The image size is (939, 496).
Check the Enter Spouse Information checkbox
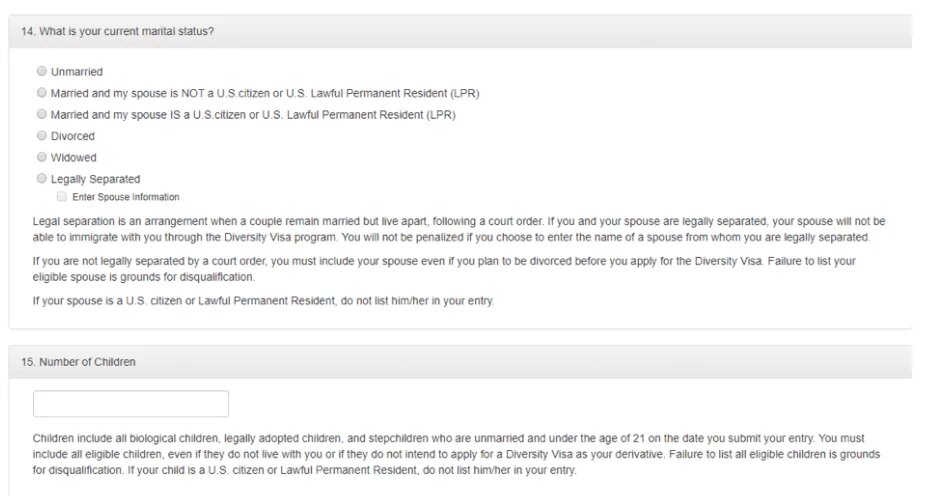click(62, 196)
